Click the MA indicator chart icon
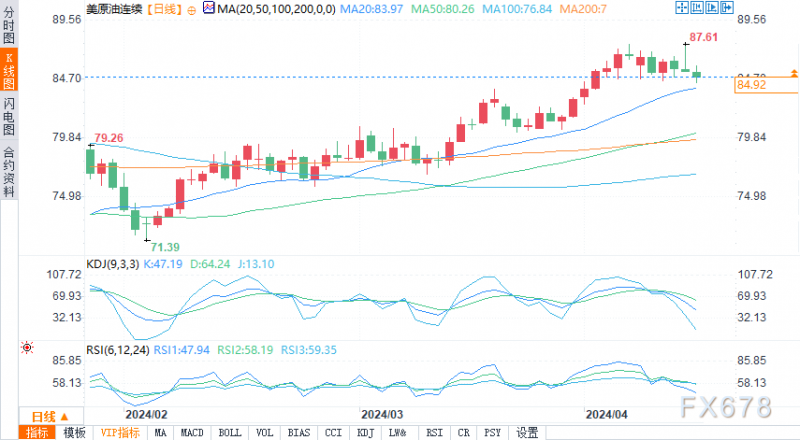The image size is (800, 440). (209, 8)
